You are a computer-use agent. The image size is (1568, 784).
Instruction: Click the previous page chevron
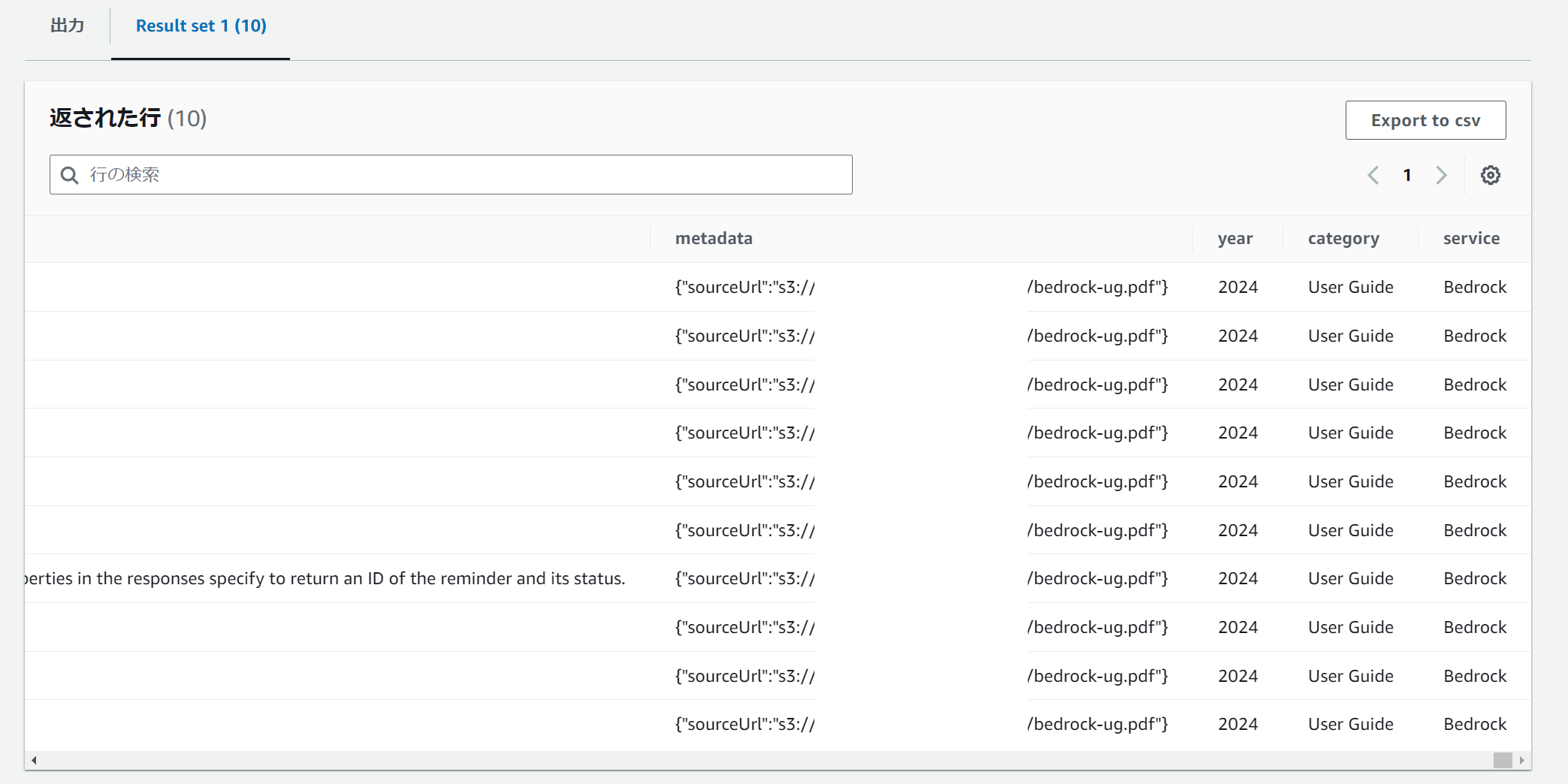pyautogui.click(x=1373, y=174)
